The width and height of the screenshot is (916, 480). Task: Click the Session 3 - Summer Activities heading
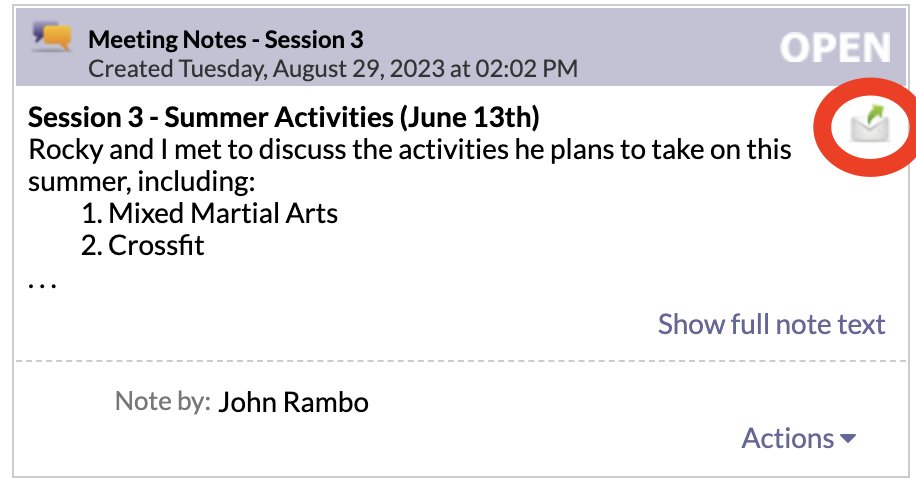pyautogui.click(x=284, y=117)
